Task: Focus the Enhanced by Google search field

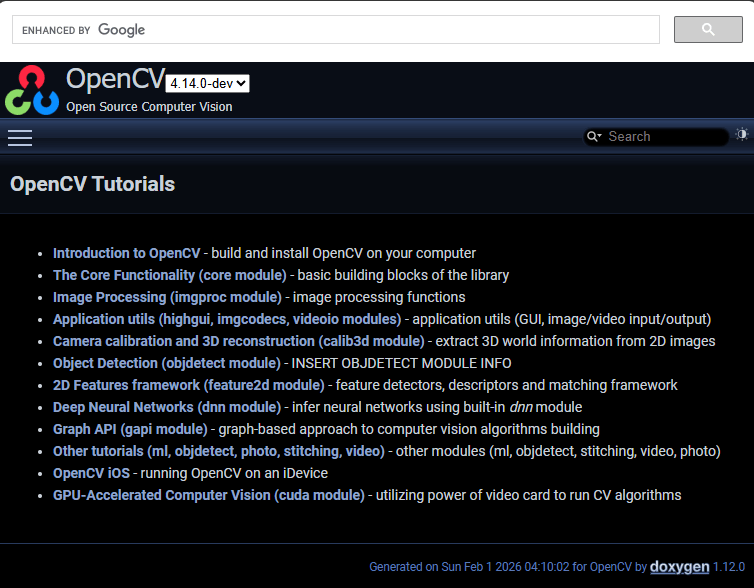Action: coord(336,30)
